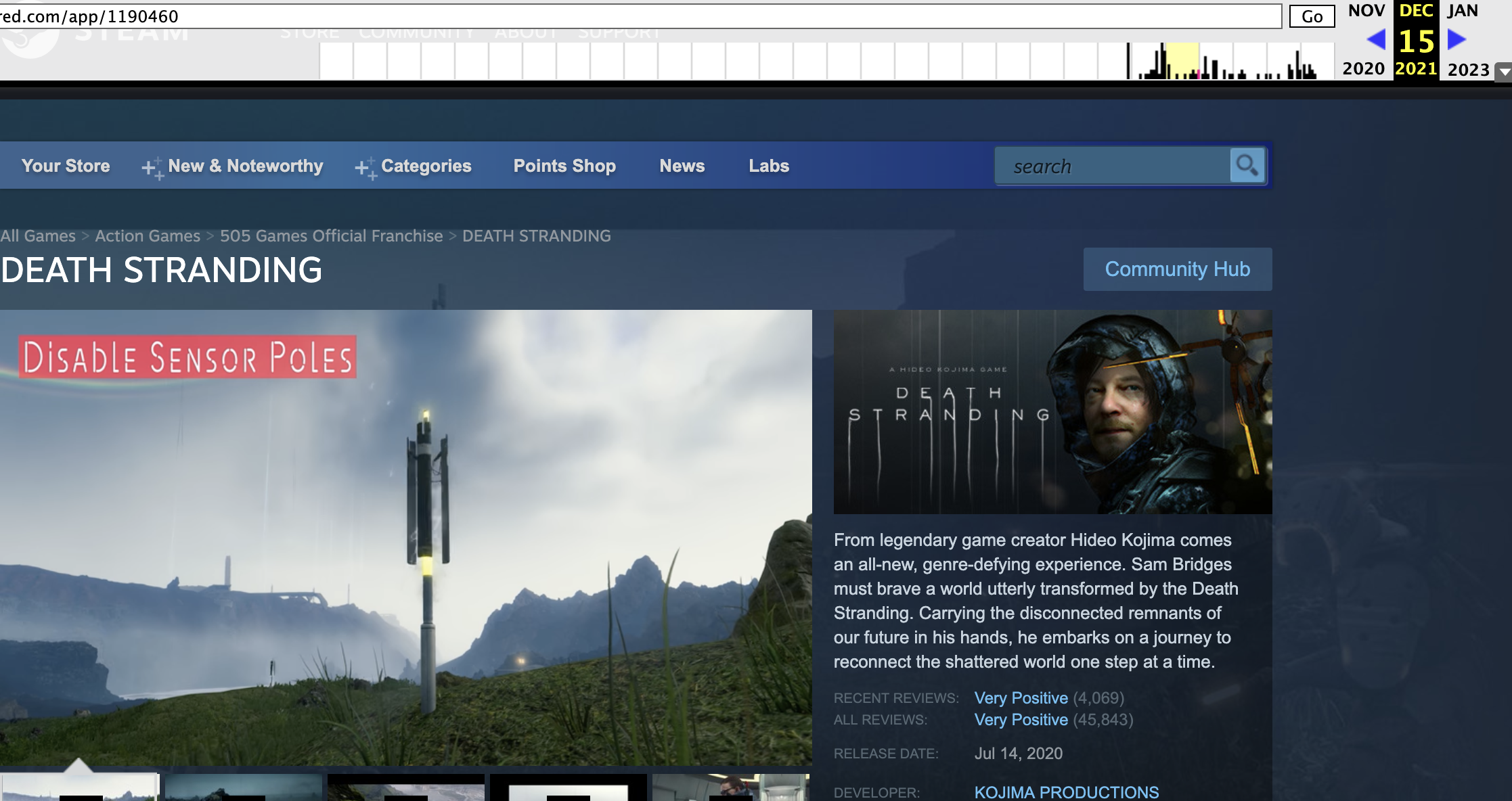Click the highlighted 2021 year in the timeline graph
This screenshot has height=801, width=1512.
[x=1183, y=61]
